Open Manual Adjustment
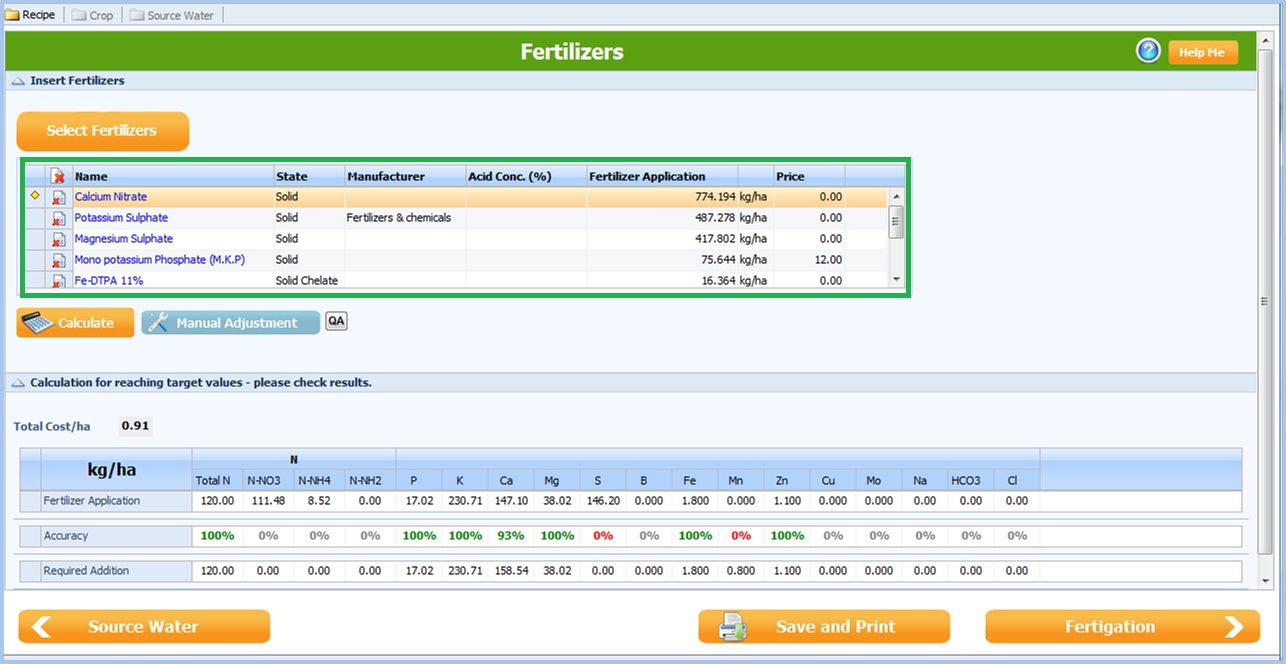Viewport: 1286px width, 664px height. pyautogui.click(x=231, y=323)
